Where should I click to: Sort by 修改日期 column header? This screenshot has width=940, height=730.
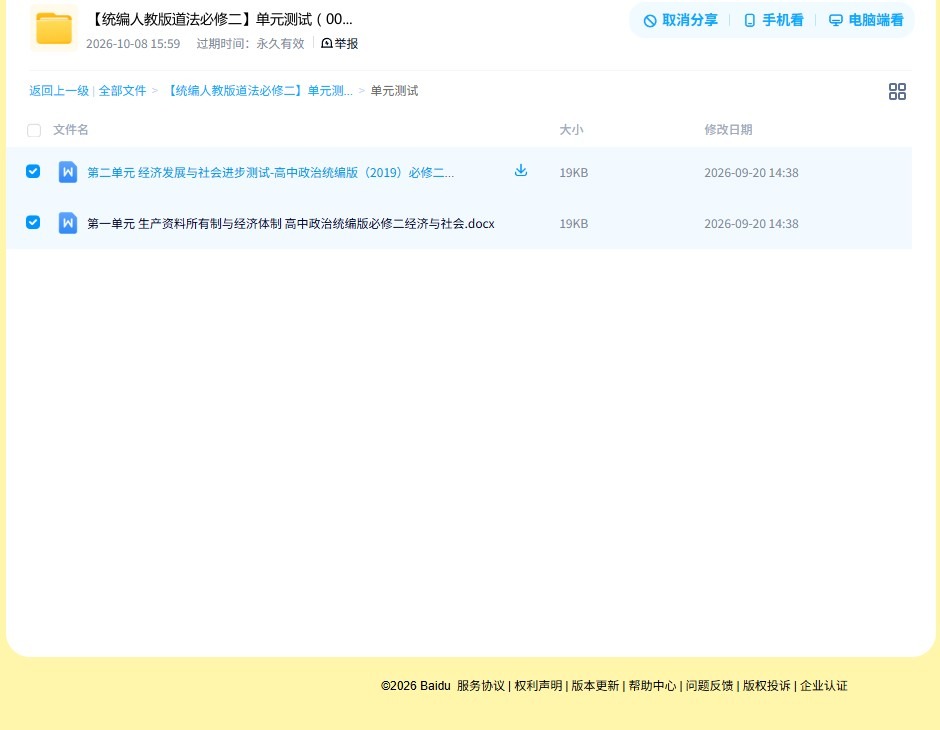coord(728,129)
